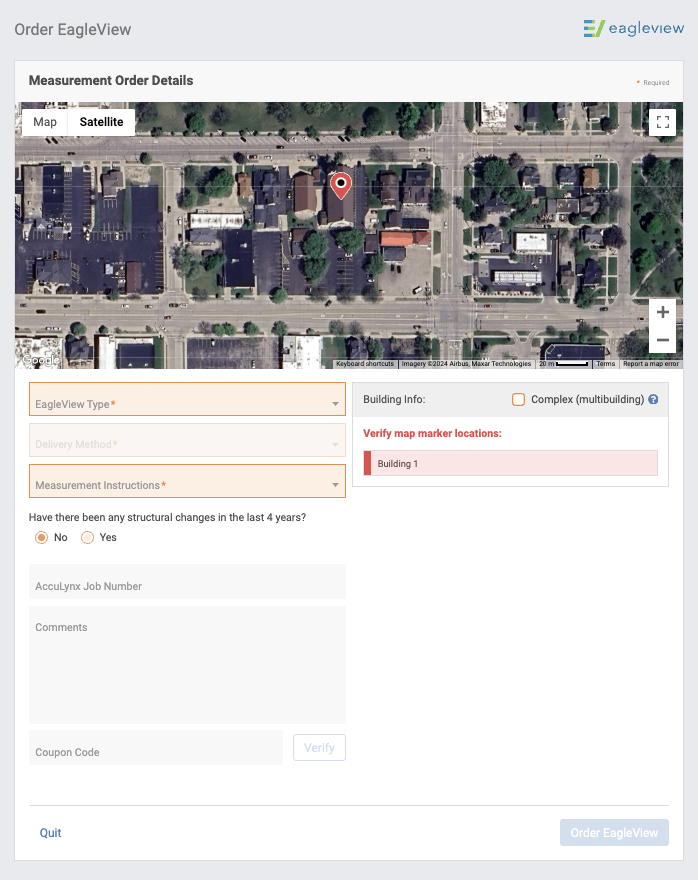The height and width of the screenshot is (880, 698).
Task: Click Report a map error link
Action: point(651,364)
